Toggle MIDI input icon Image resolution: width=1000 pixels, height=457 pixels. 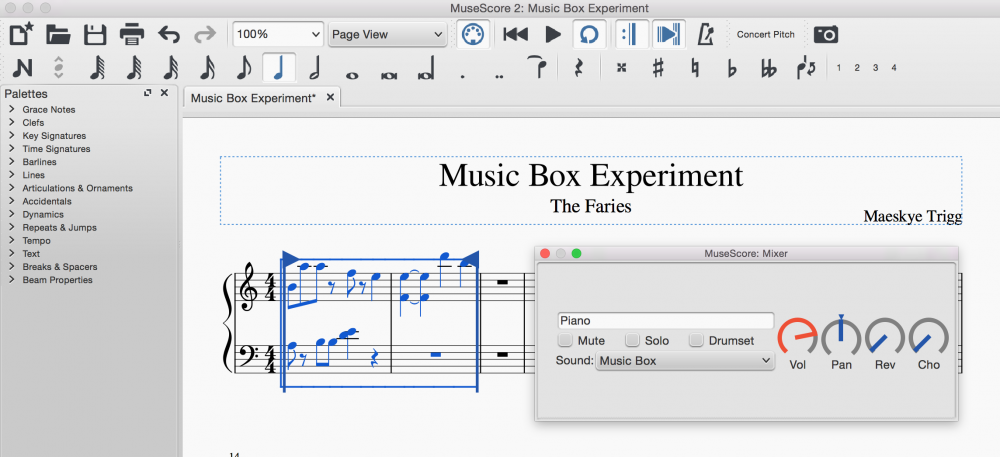click(473, 34)
